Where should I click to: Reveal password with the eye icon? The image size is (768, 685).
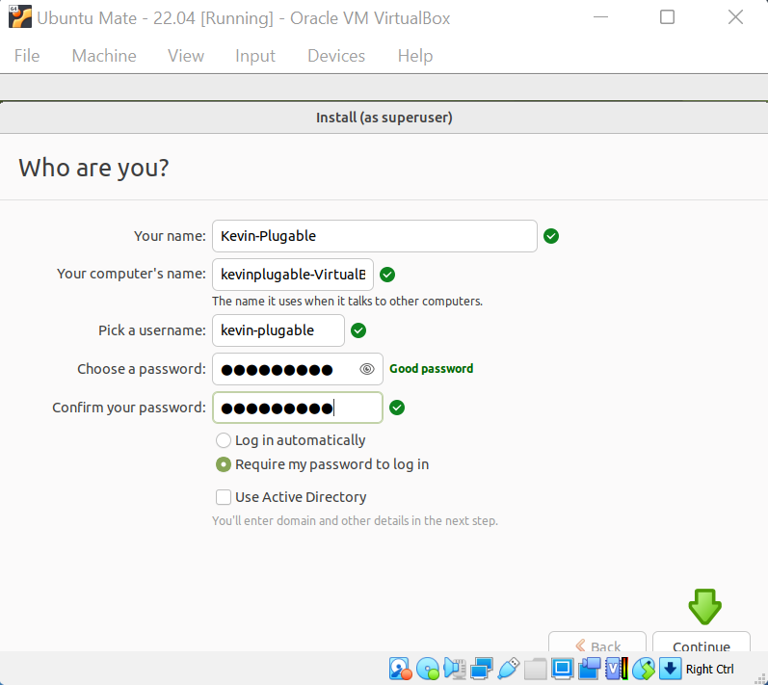click(367, 369)
